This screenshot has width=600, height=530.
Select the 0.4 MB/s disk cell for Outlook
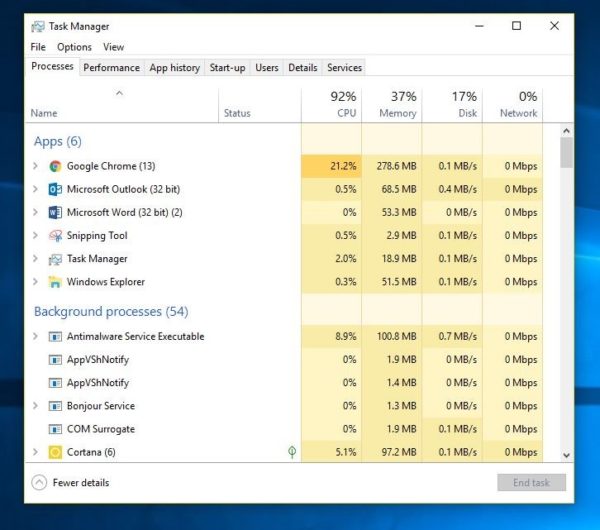tap(452, 189)
